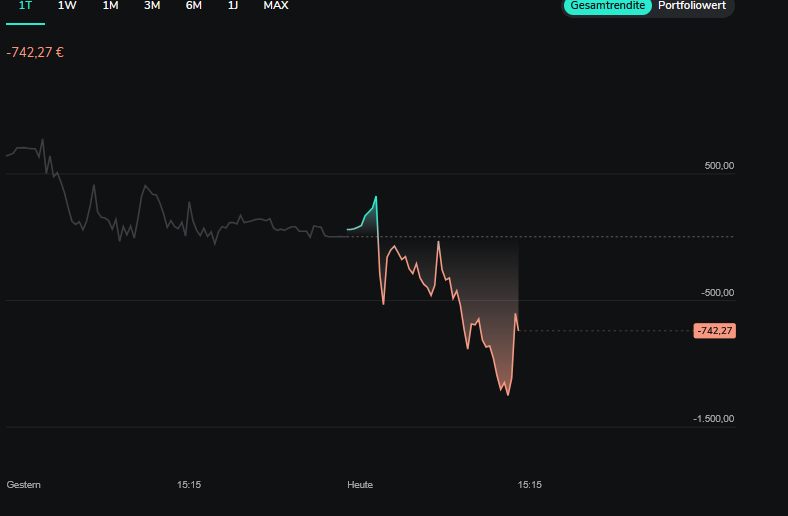Show the 6M time range
This screenshot has height=516, width=788.
[x=194, y=6]
